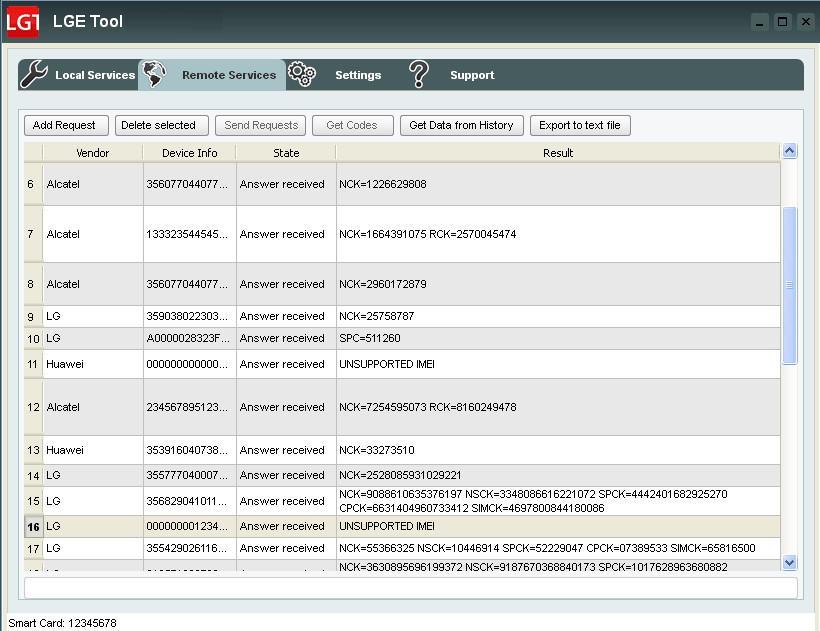Click Get Data from History
This screenshot has height=631, width=820.
pyautogui.click(x=461, y=125)
